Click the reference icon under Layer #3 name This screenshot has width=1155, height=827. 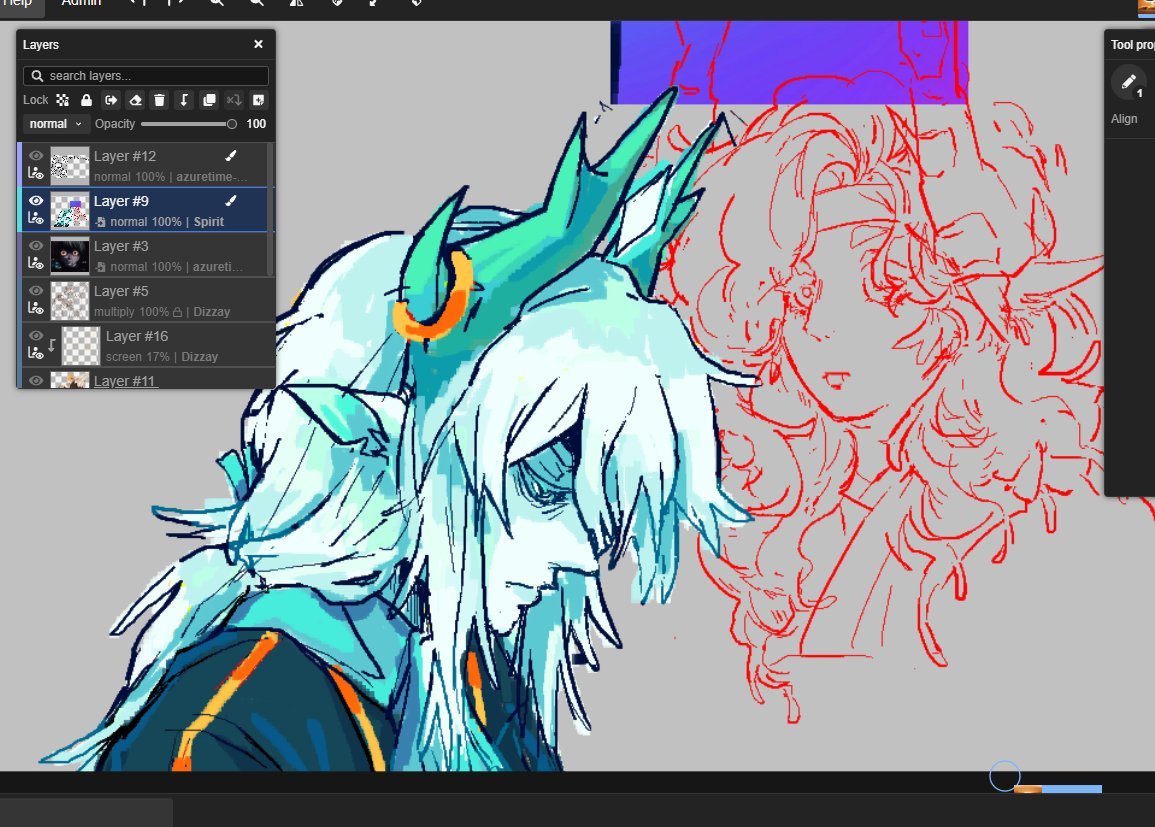(x=101, y=267)
